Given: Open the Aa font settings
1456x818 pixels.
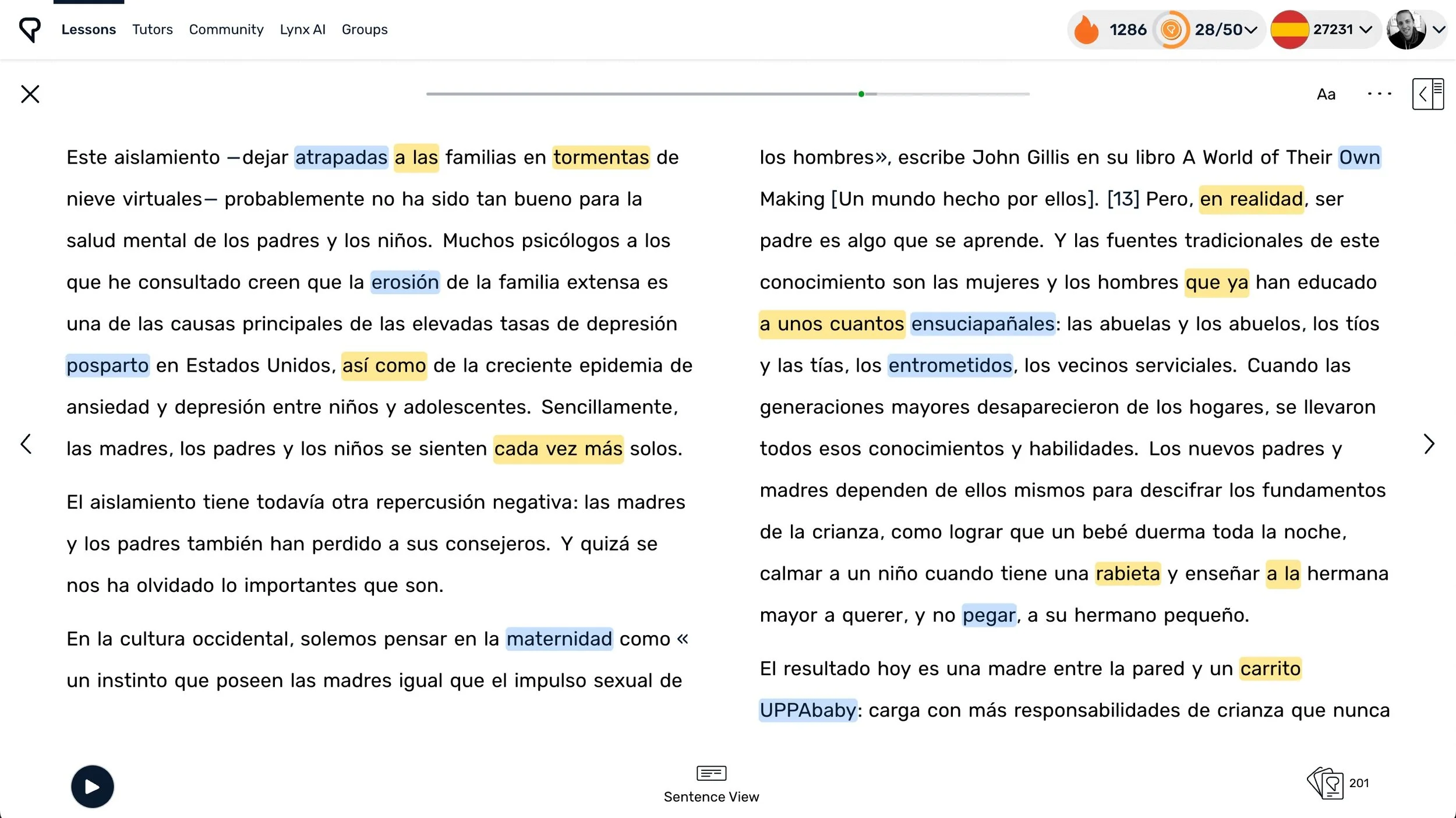Looking at the screenshot, I should [1326, 94].
